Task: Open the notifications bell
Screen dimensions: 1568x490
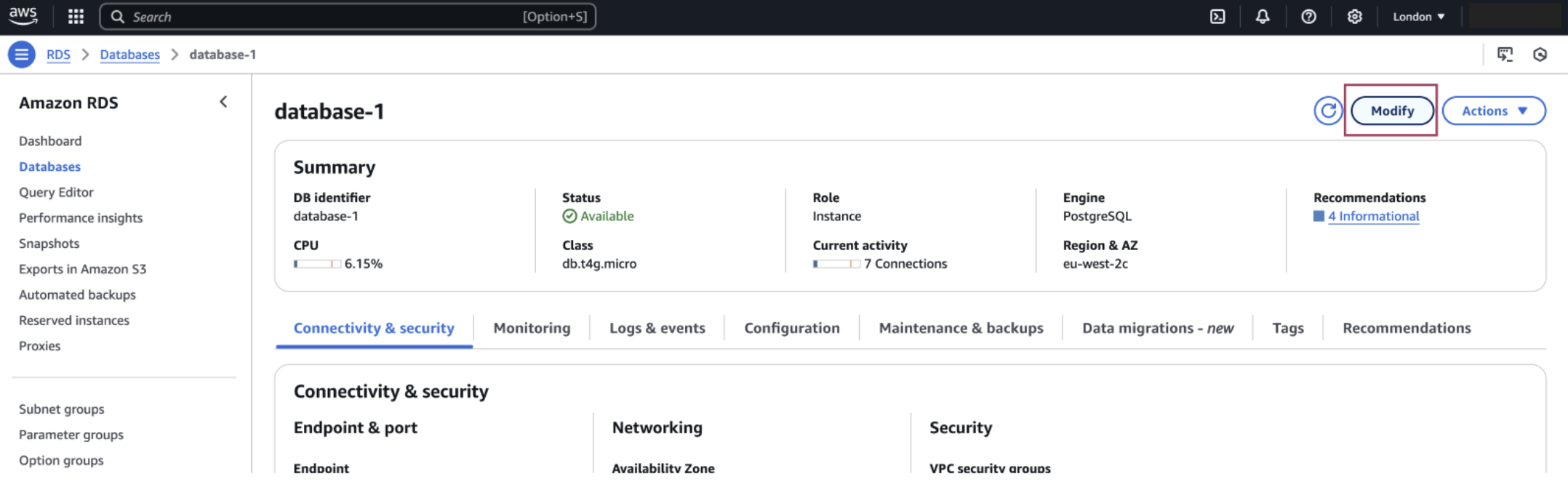Action: [x=1263, y=17]
